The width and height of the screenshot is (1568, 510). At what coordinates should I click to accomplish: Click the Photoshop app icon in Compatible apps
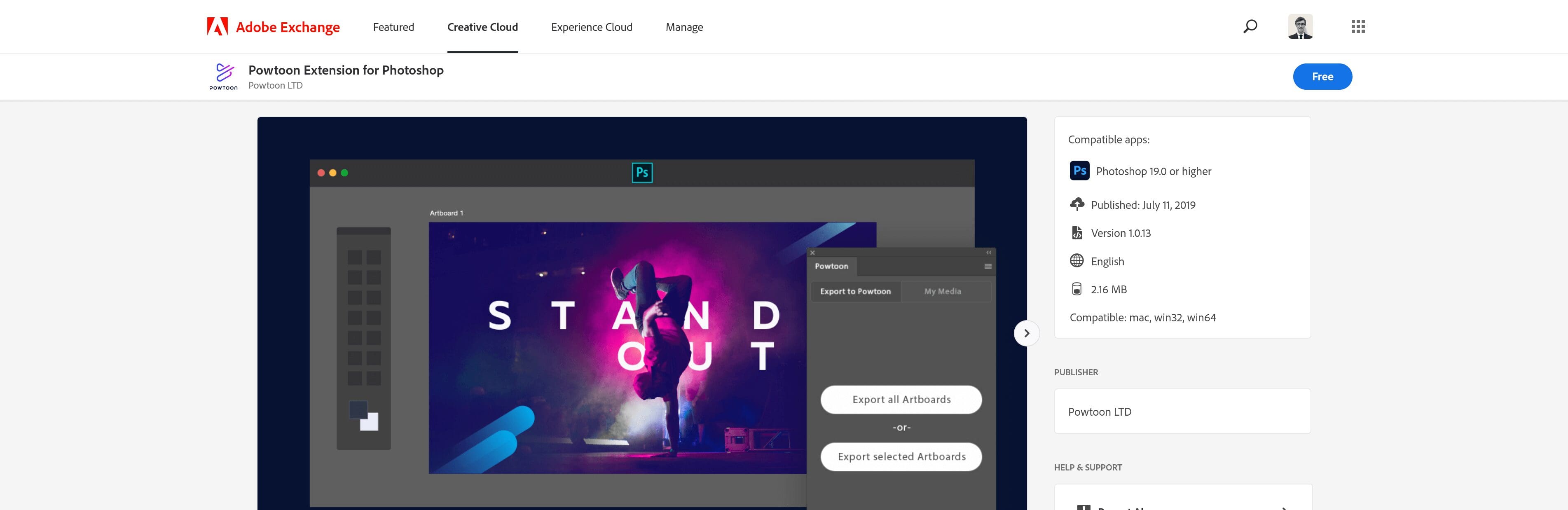coord(1079,171)
